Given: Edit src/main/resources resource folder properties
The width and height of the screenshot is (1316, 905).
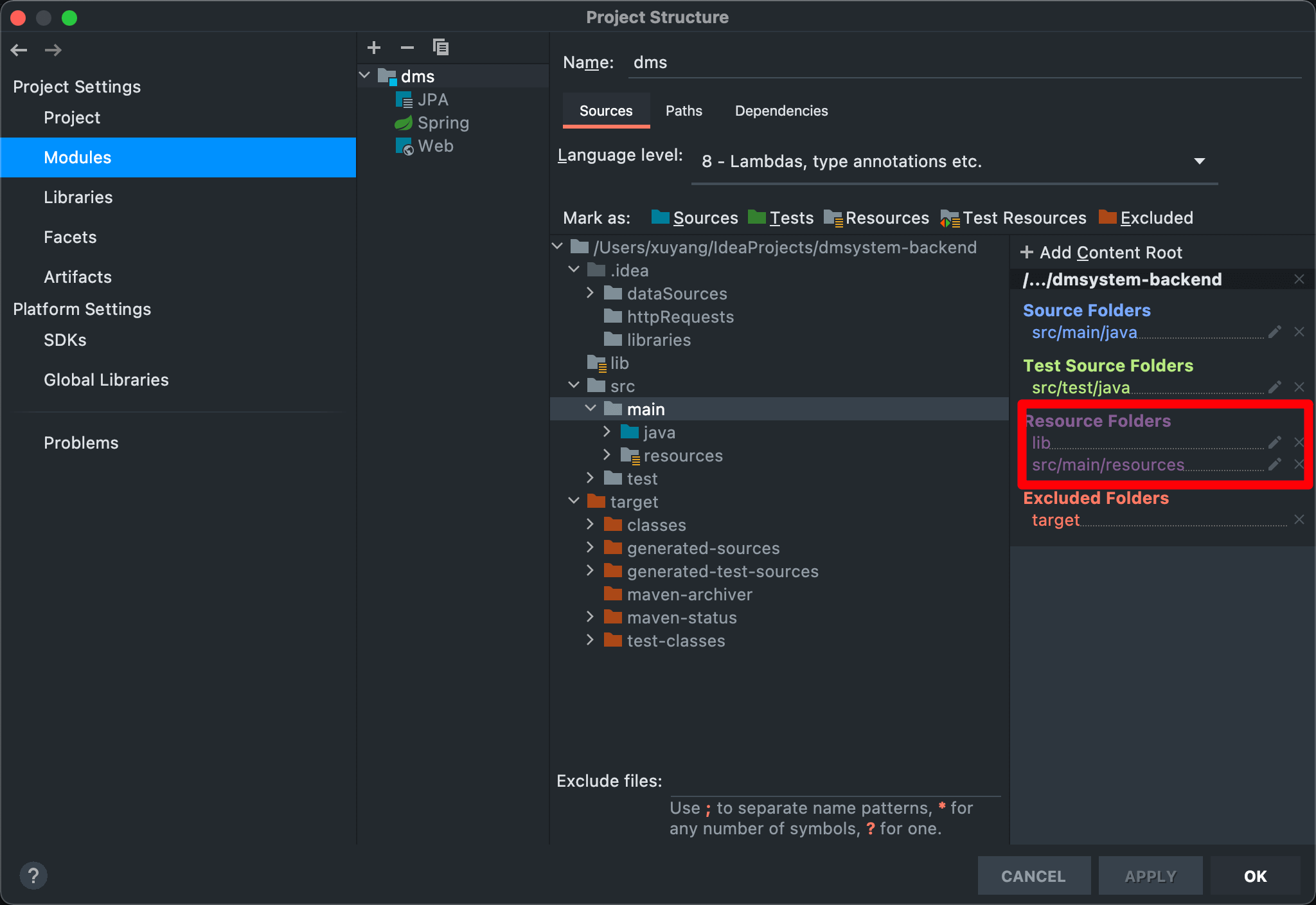Looking at the screenshot, I should click(x=1275, y=465).
